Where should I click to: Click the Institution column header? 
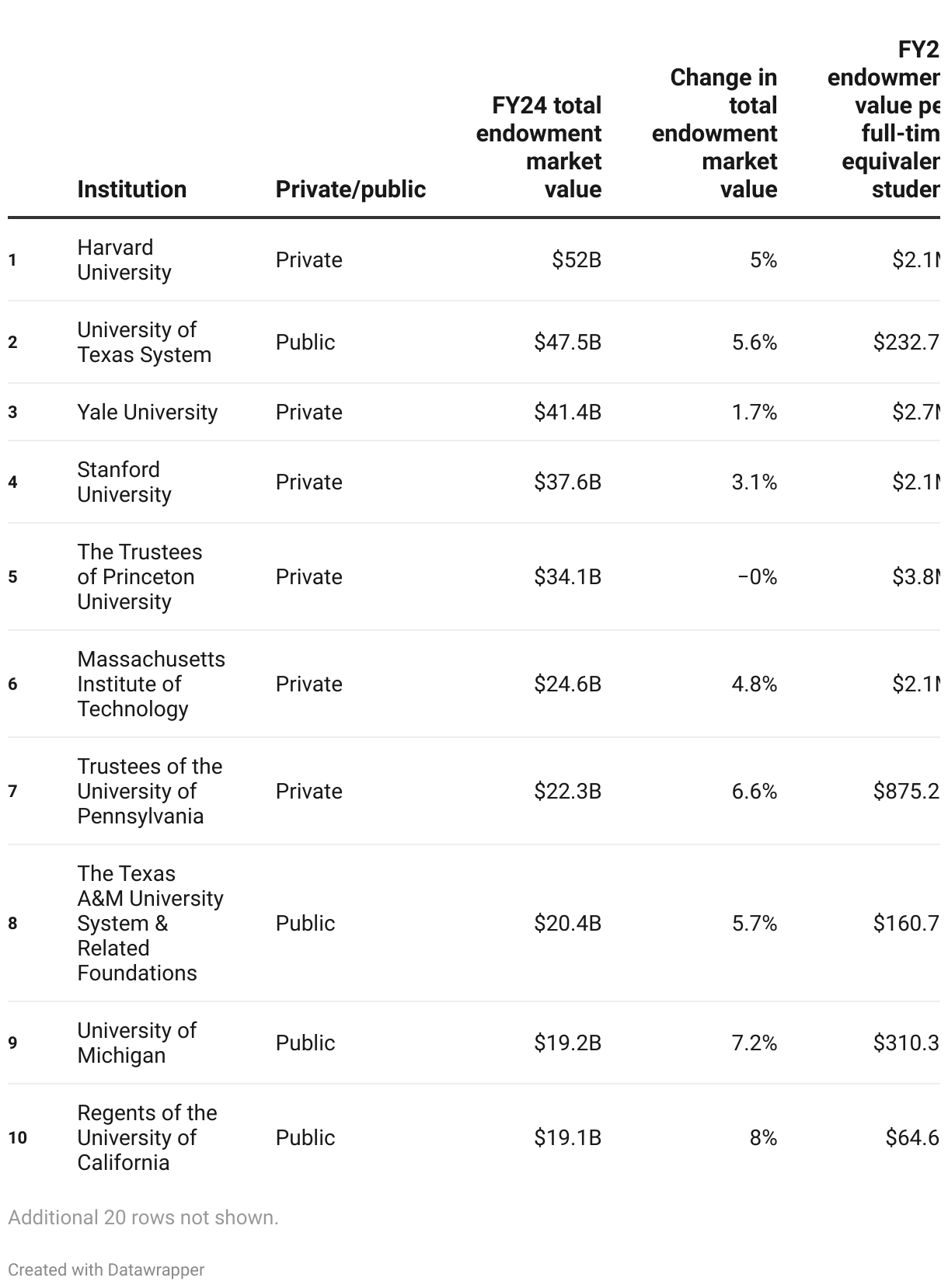coord(131,190)
